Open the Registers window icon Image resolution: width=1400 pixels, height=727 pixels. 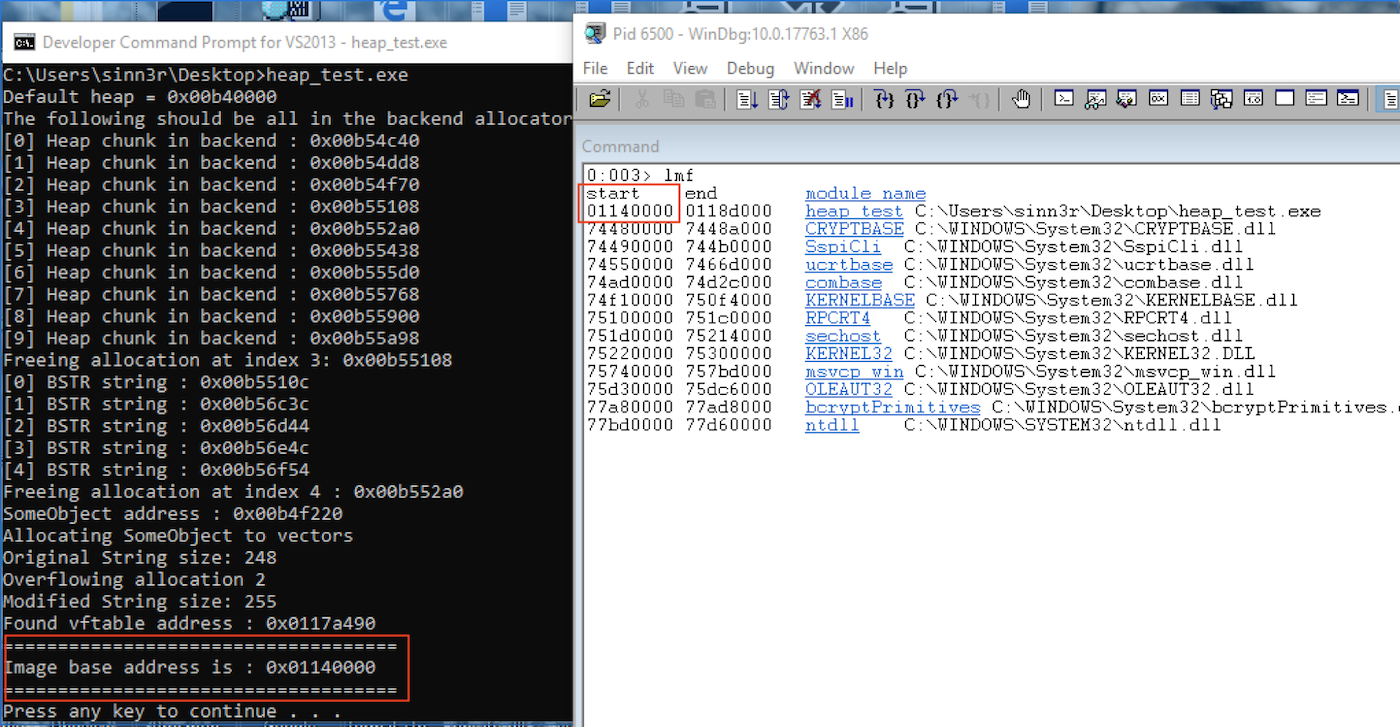tap(1158, 99)
